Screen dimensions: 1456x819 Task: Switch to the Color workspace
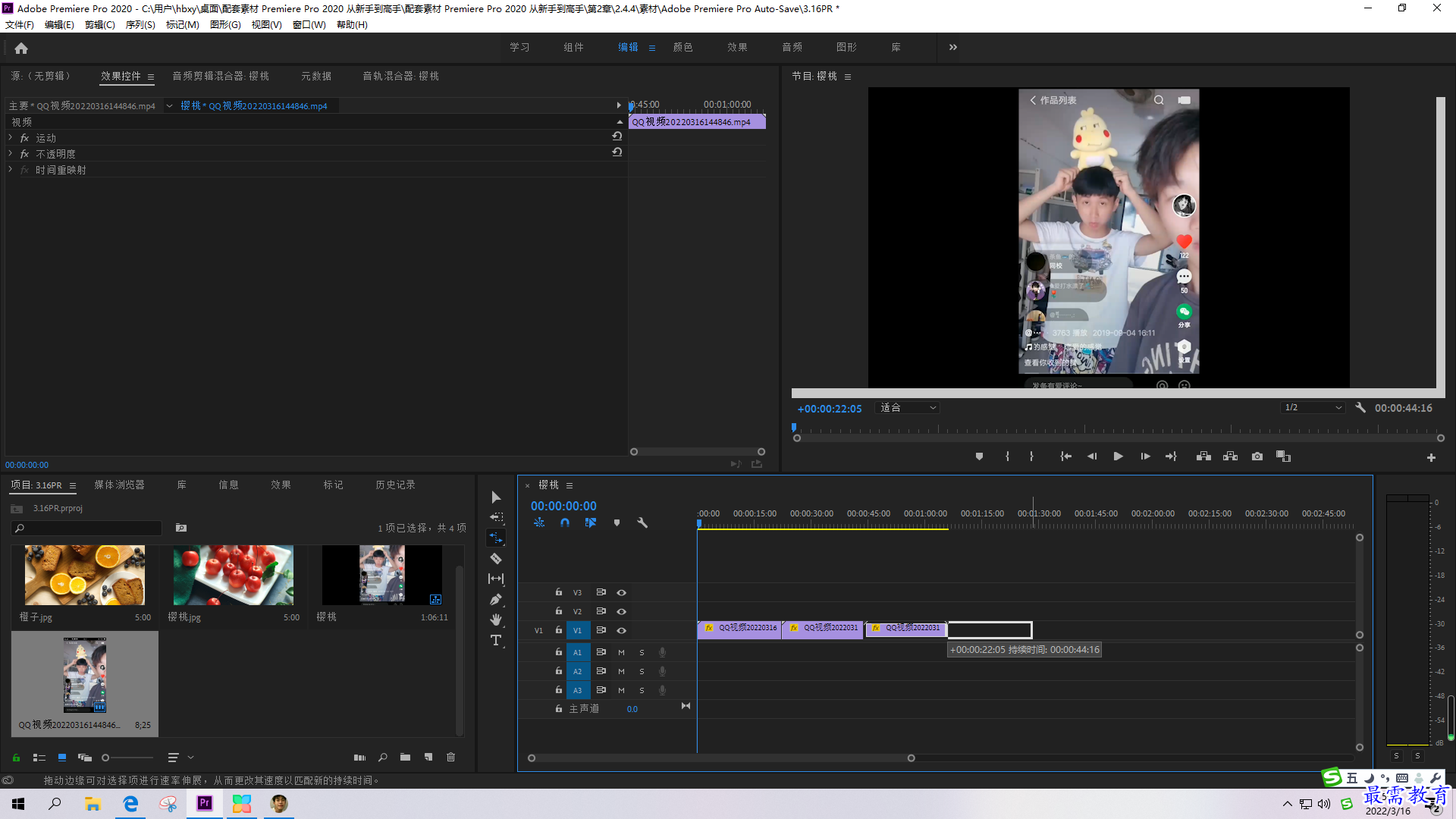point(682,47)
